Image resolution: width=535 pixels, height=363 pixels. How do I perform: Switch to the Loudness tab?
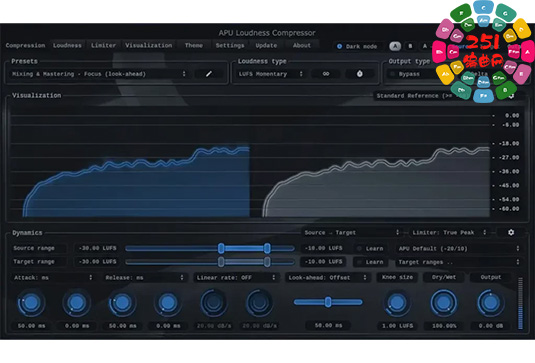click(67, 45)
